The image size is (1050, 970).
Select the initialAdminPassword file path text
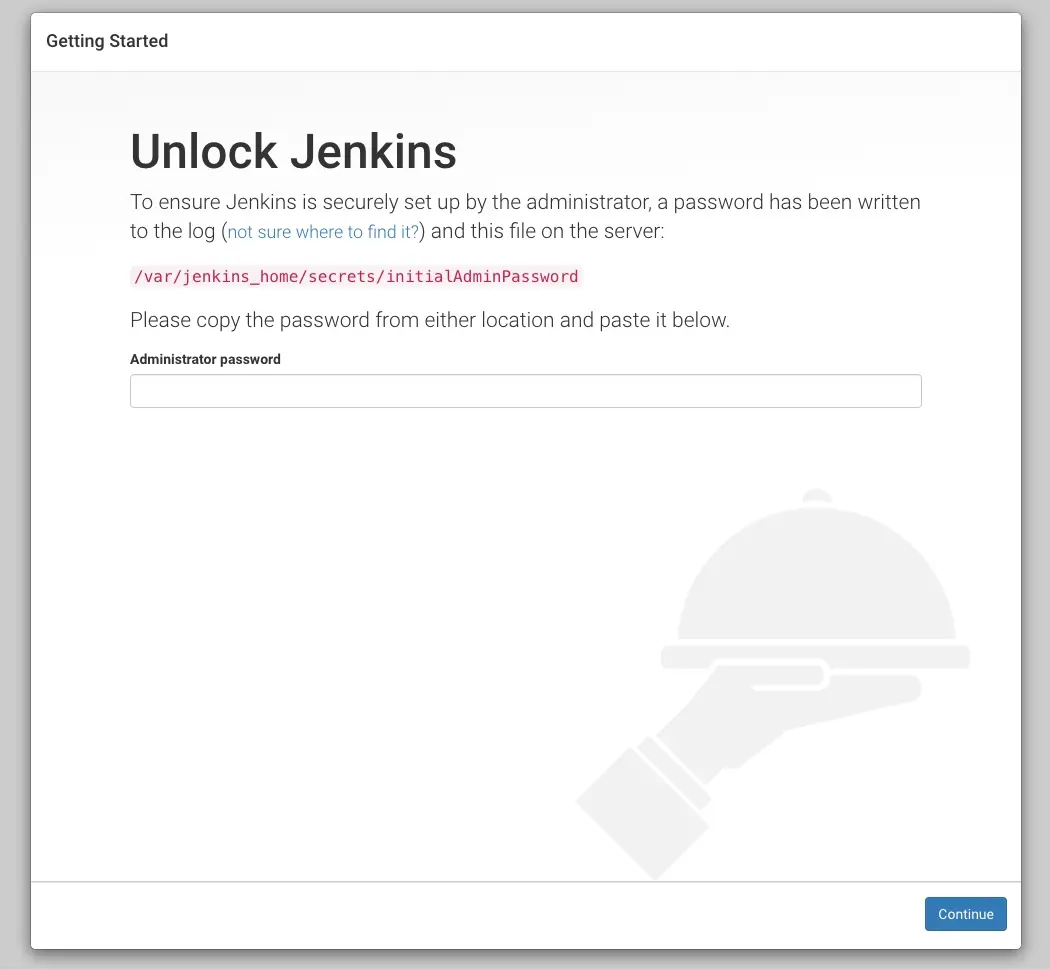[356, 276]
